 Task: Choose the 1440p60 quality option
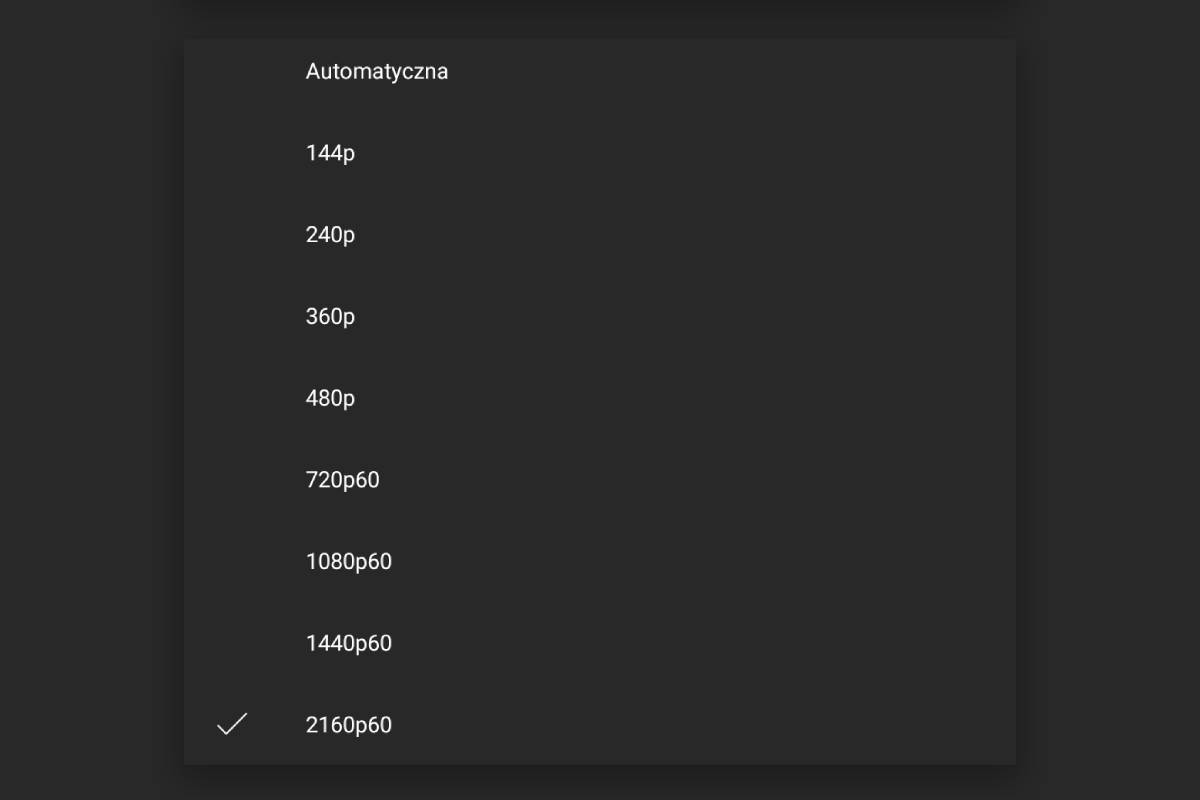(x=600, y=643)
